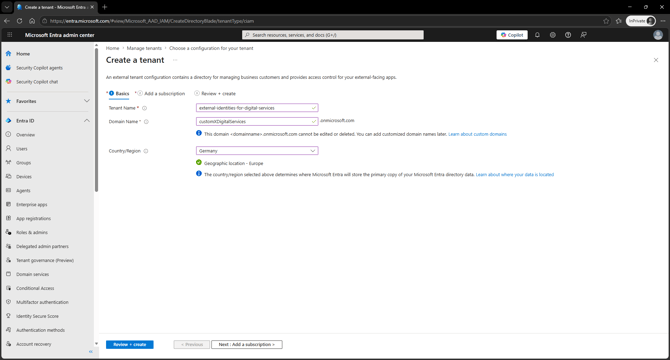Open Tenant governance (Preview) icon
Image resolution: width=670 pixels, height=360 pixels.
[8, 260]
